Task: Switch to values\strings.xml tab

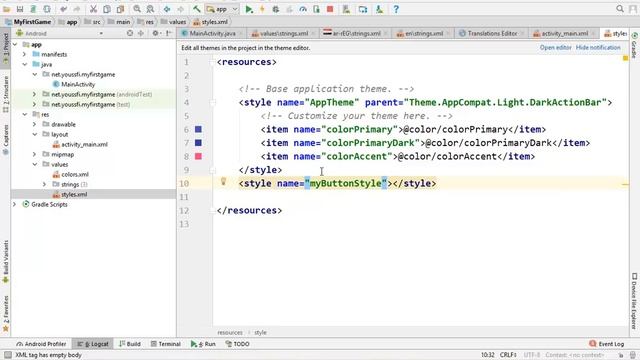Action: (x=284, y=33)
